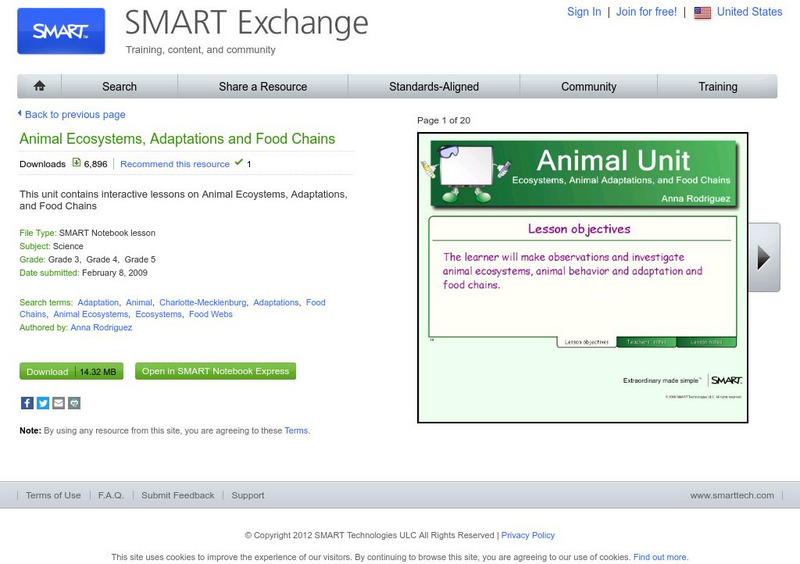Click the home icon in navigation bar

pos(40,86)
